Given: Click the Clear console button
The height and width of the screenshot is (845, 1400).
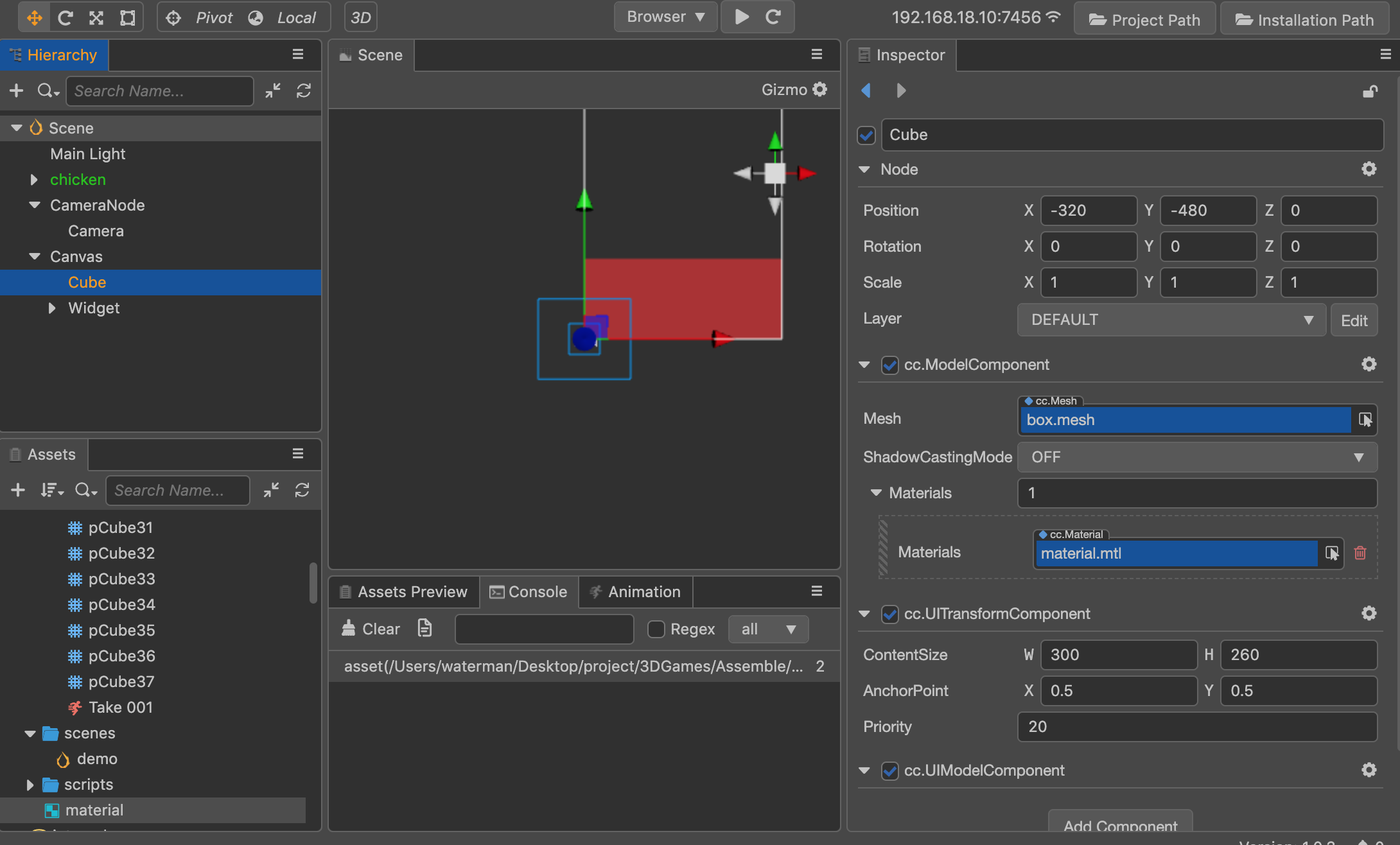Looking at the screenshot, I should point(371,629).
